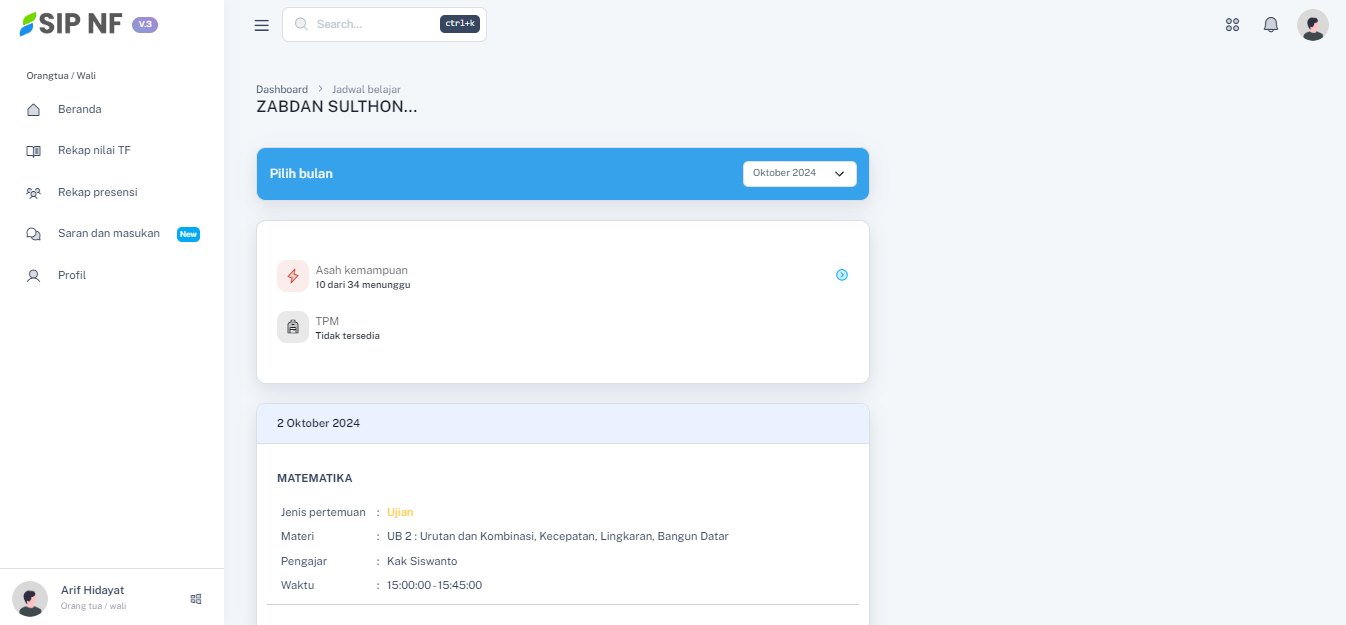This screenshot has width=1346, height=625.
Task: Open Rekap nilai TF page
Action: (93, 151)
